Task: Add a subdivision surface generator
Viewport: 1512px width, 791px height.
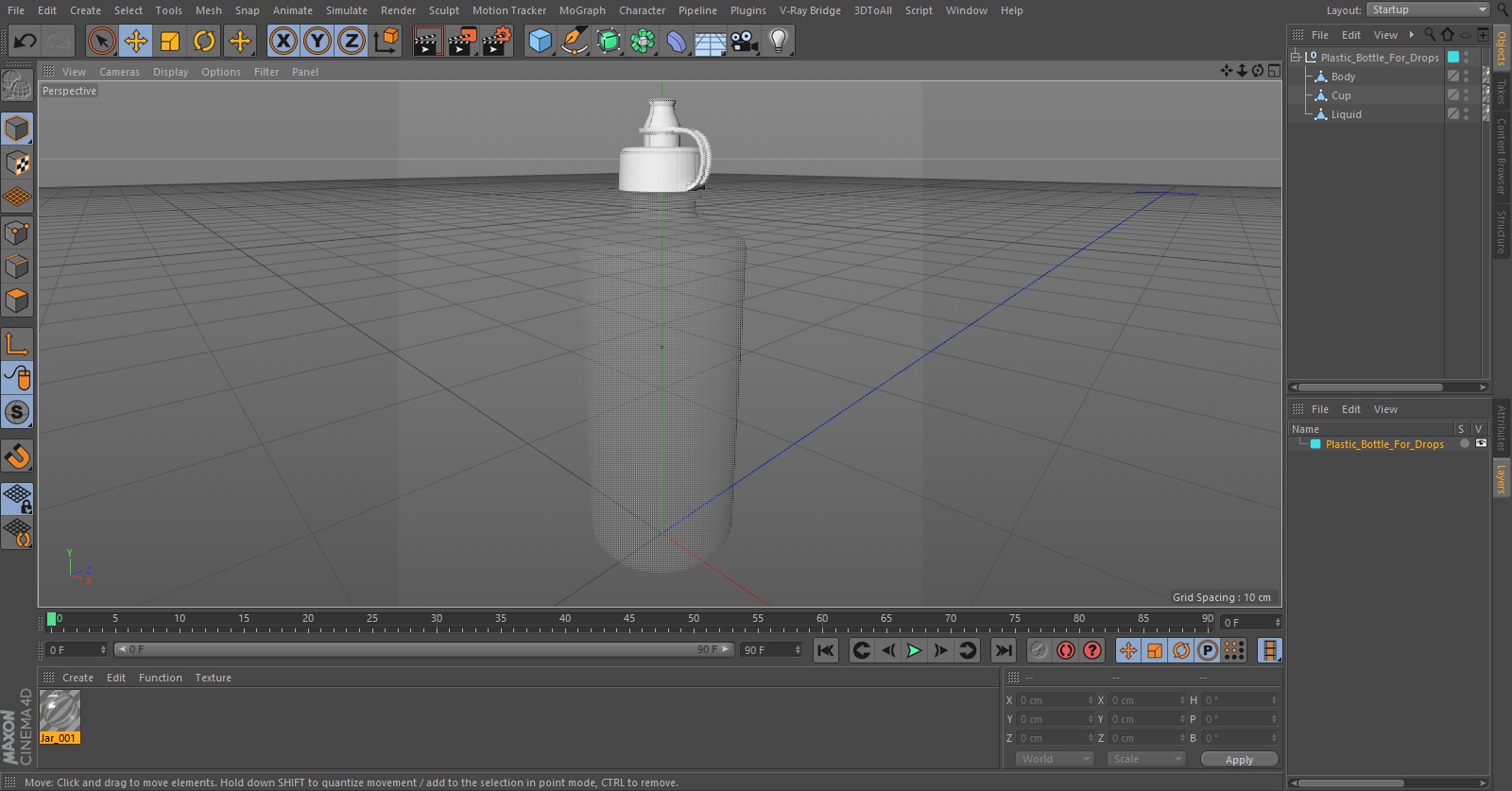Action: click(x=609, y=41)
